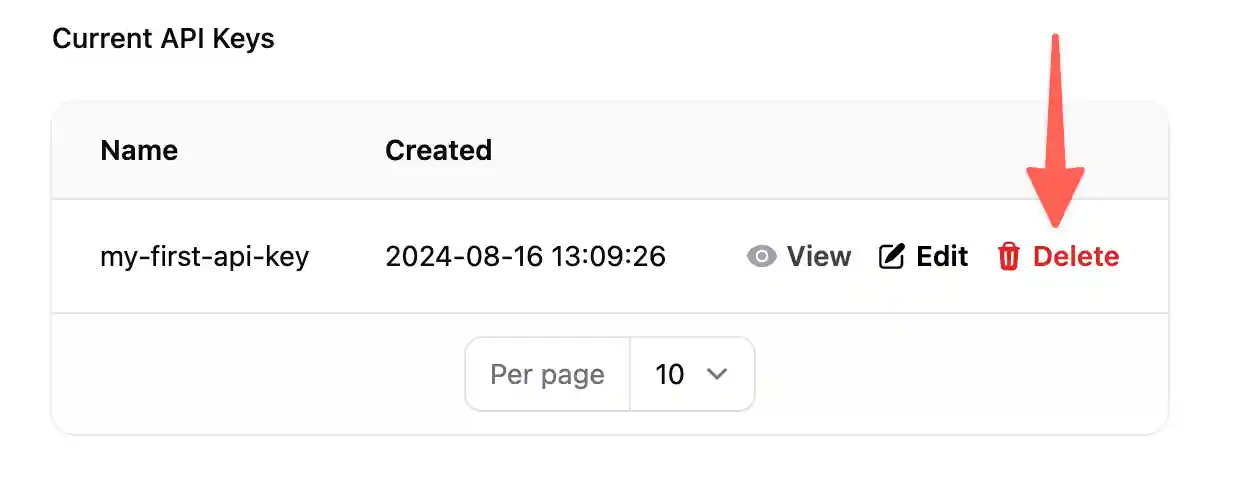Click the Edit text label
This screenshot has height=490, width=1250.
tap(942, 257)
